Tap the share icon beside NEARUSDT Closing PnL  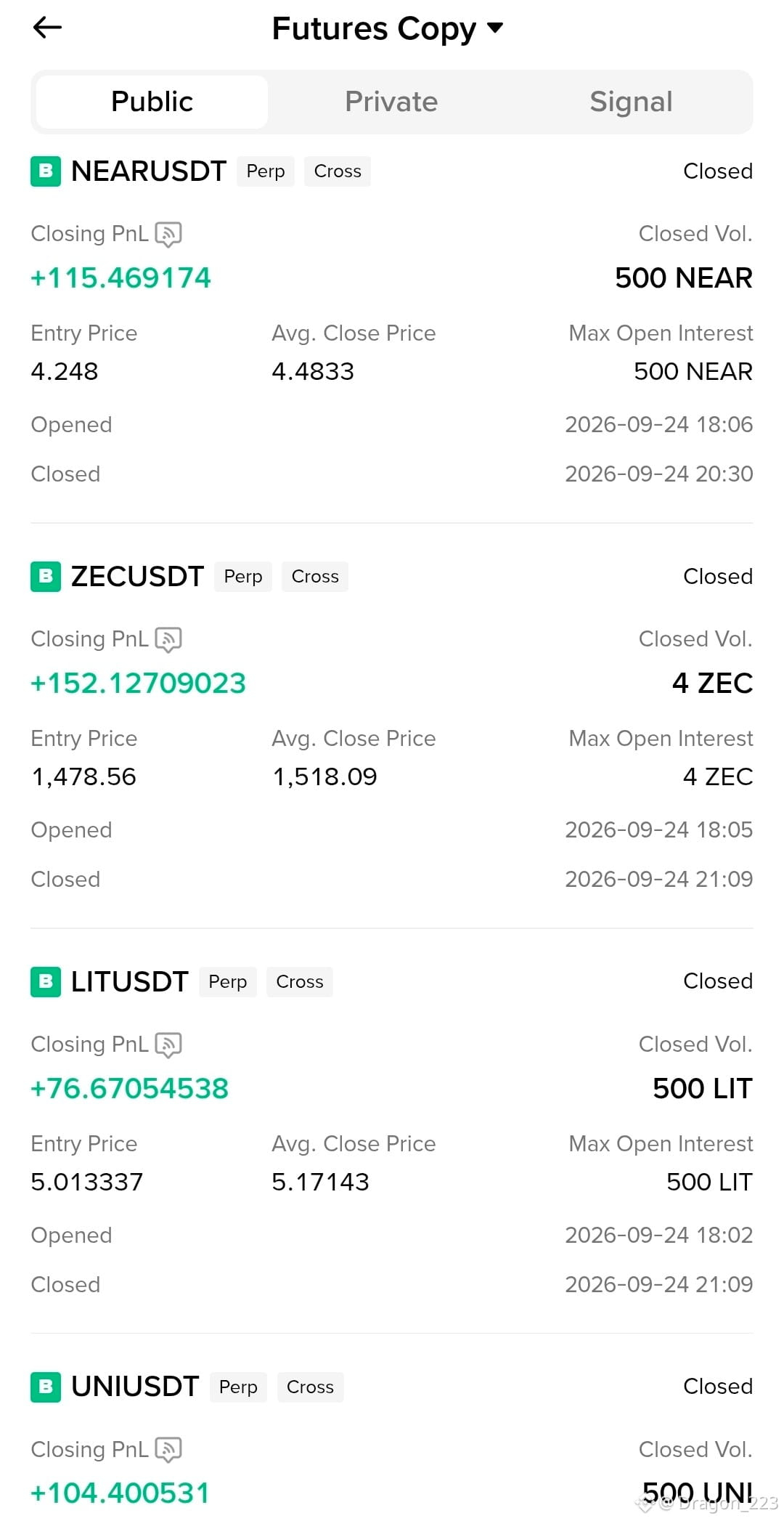point(168,234)
